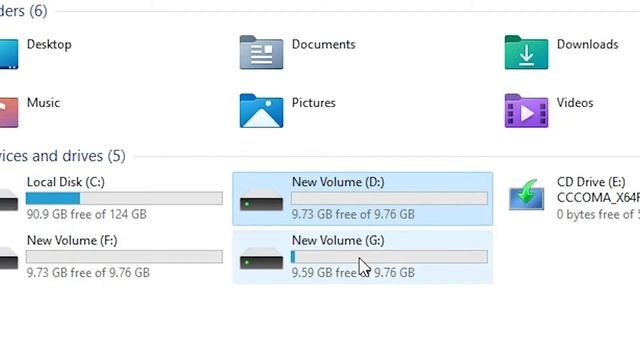Screen dimensions: 640x360
Task: Click the New Volume (G:) label
Action: (338, 240)
